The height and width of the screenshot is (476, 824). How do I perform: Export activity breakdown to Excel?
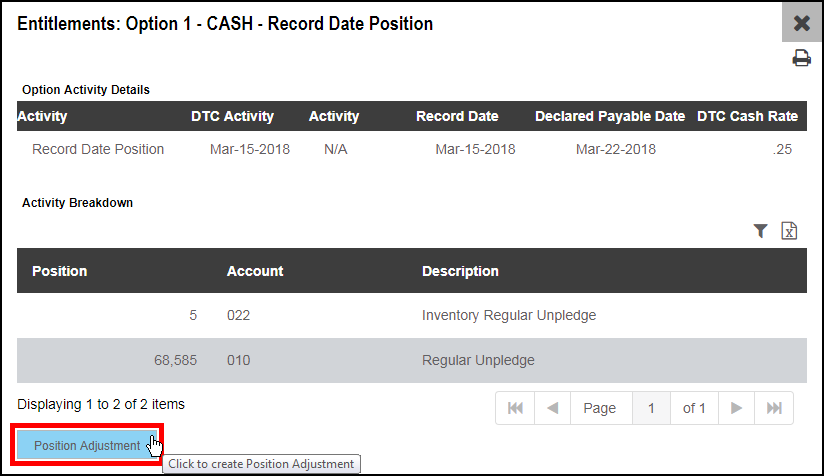pyautogui.click(x=789, y=231)
